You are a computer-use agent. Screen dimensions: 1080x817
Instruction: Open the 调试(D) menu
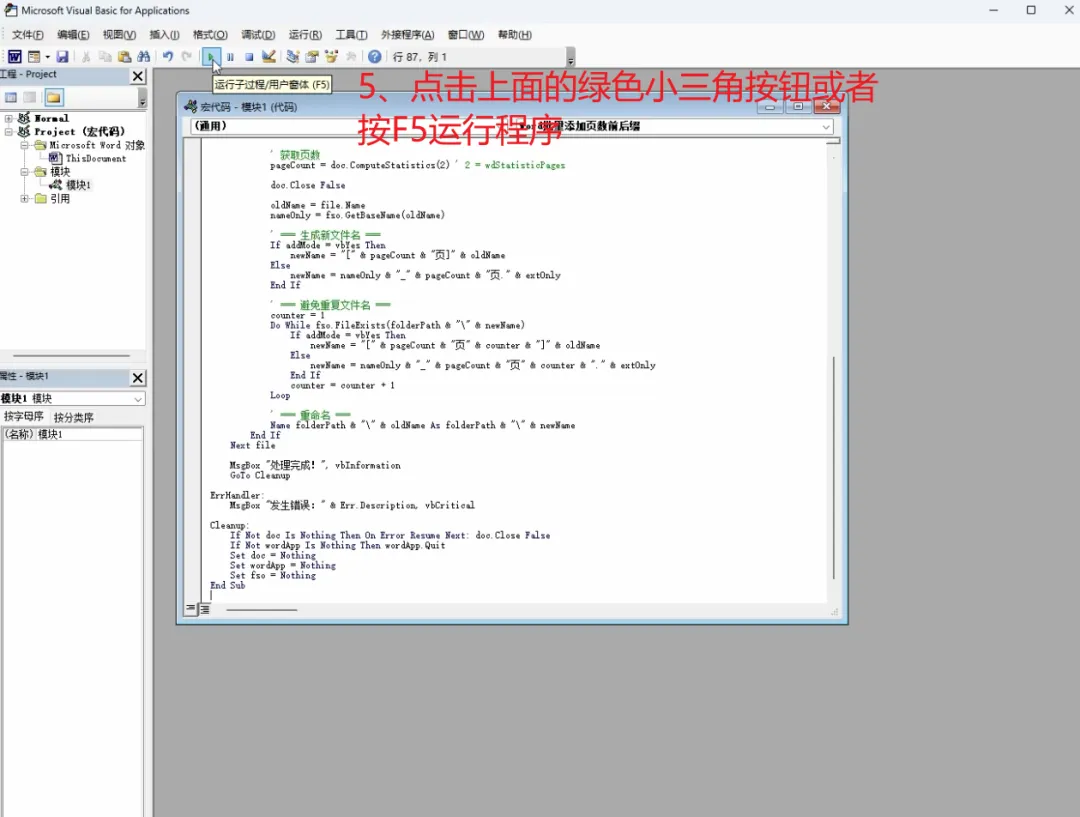click(x=258, y=34)
